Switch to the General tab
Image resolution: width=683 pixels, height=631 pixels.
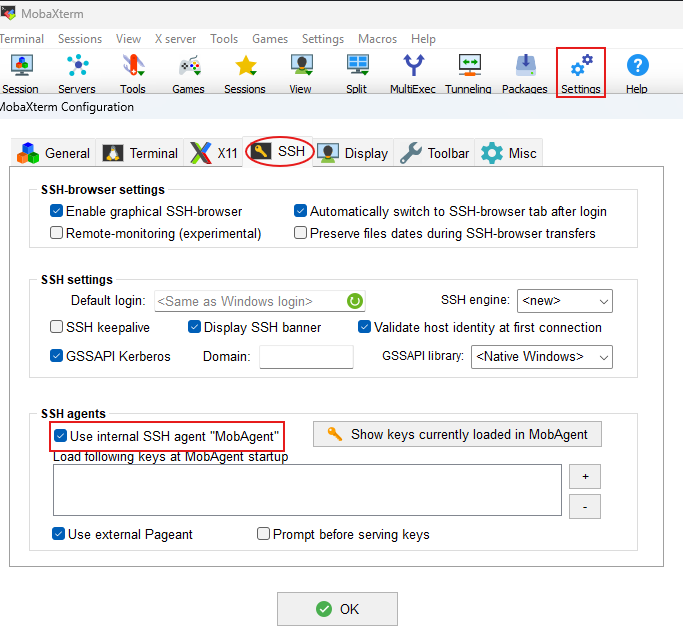53,153
